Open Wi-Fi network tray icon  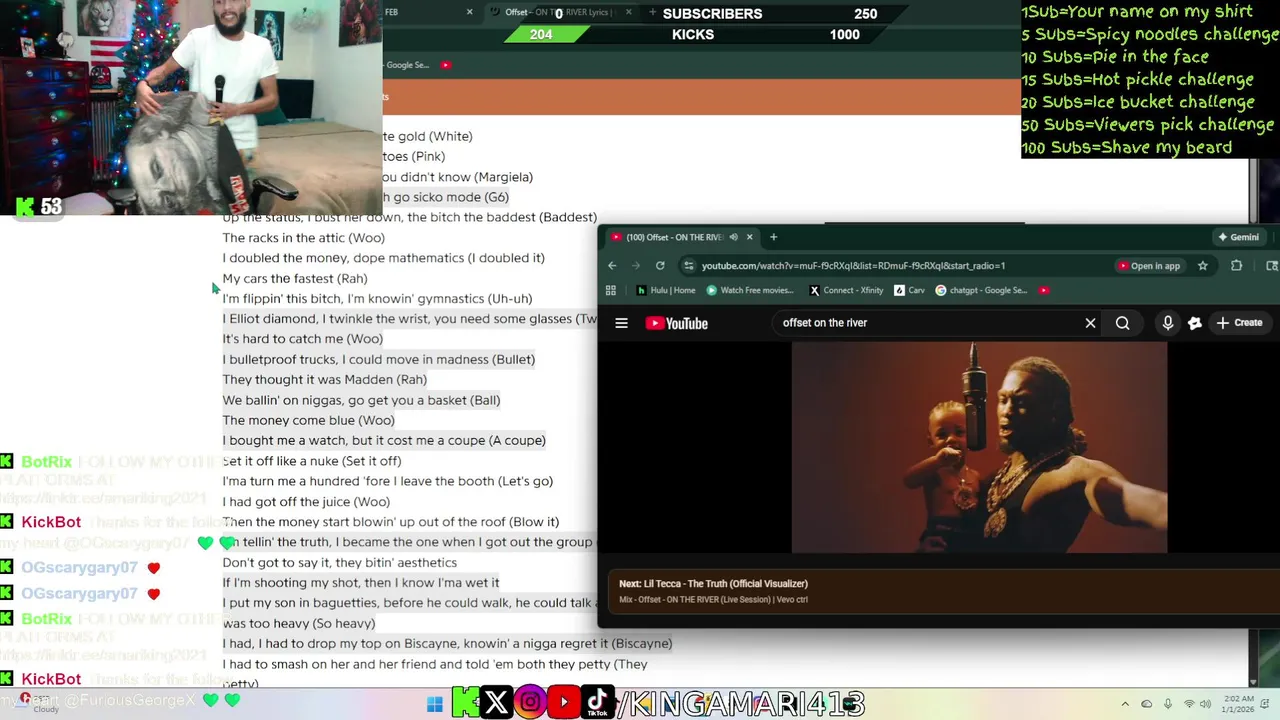[1189, 704]
